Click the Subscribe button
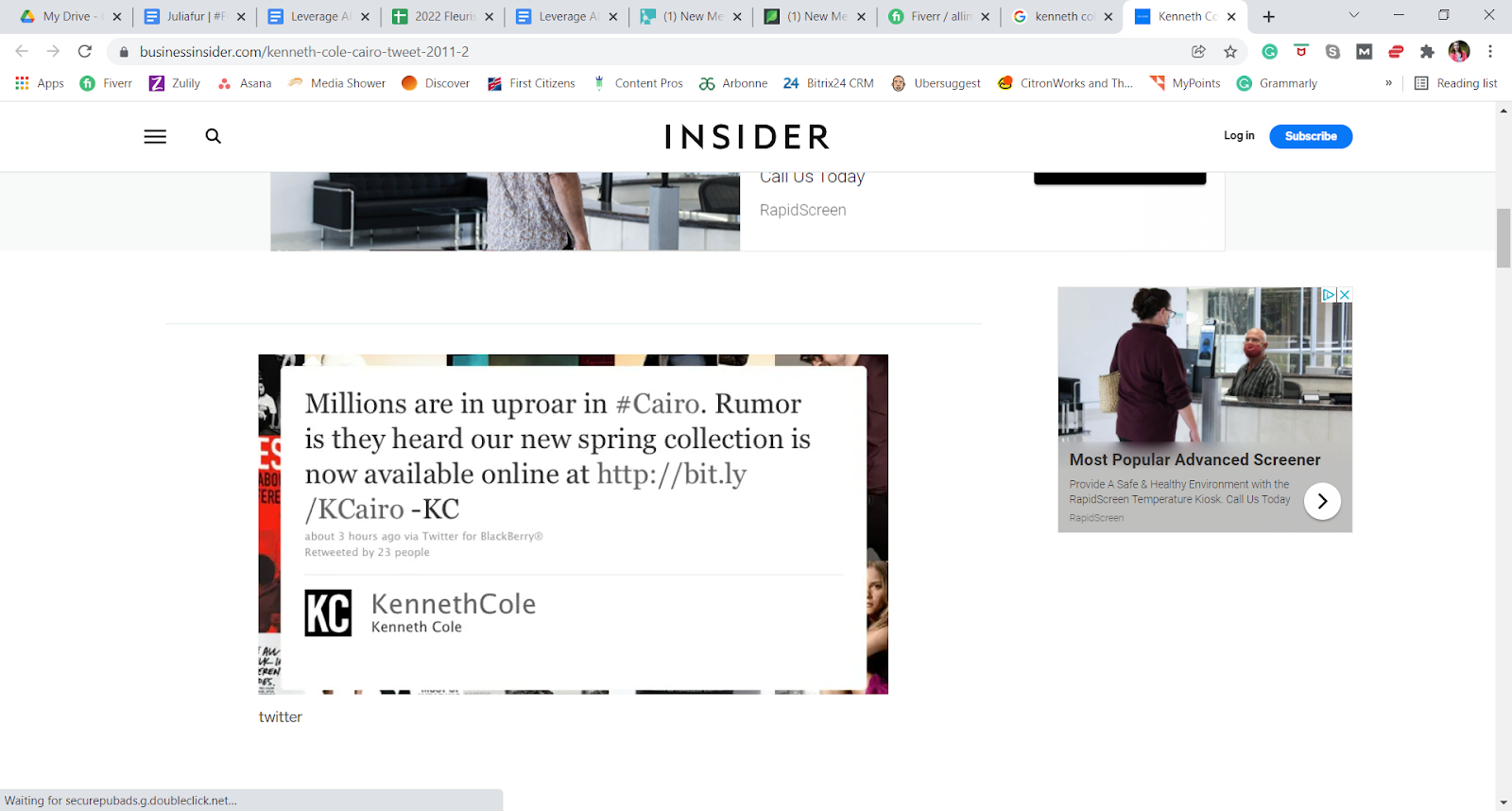Screen dimensions: 1512x811 [x=1311, y=136]
